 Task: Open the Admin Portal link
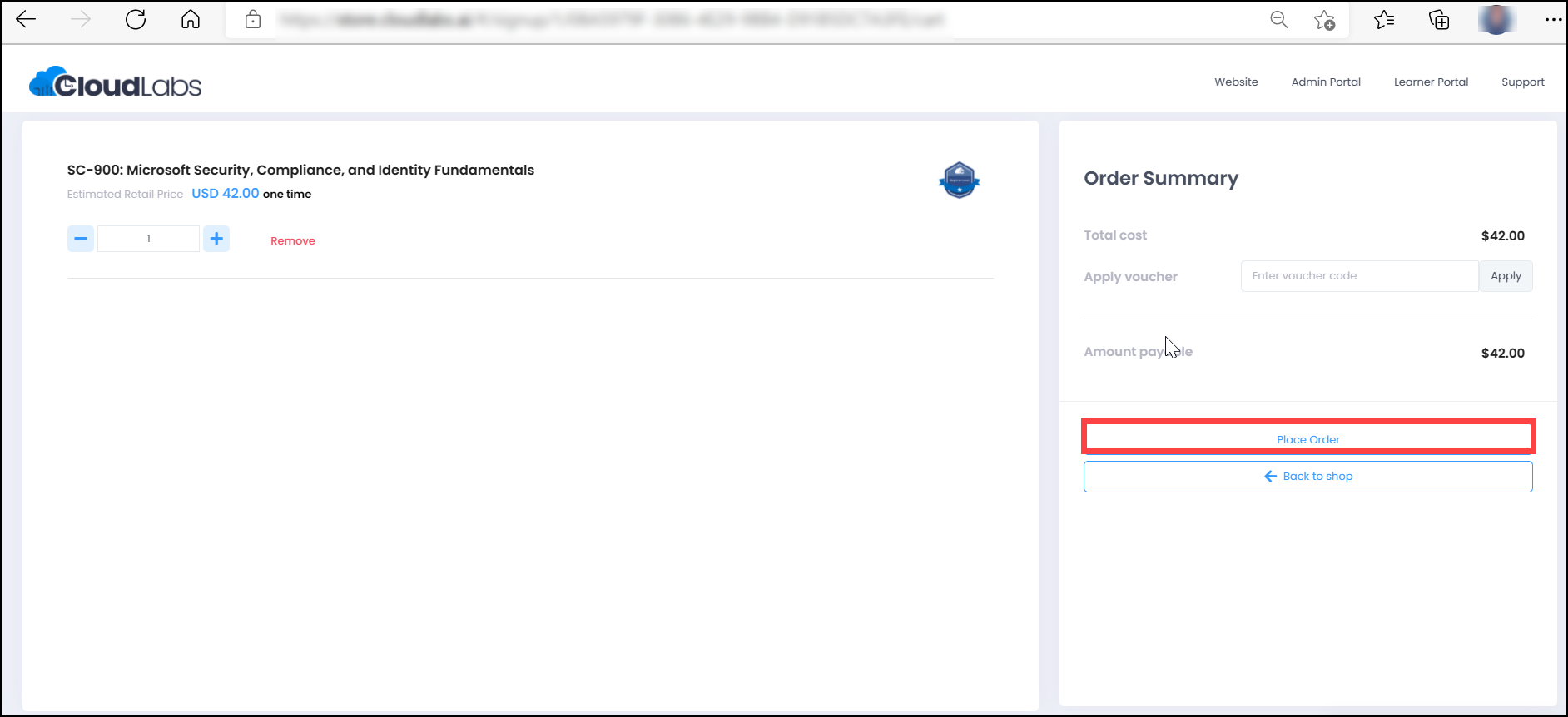pyautogui.click(x=1326, y=82)
